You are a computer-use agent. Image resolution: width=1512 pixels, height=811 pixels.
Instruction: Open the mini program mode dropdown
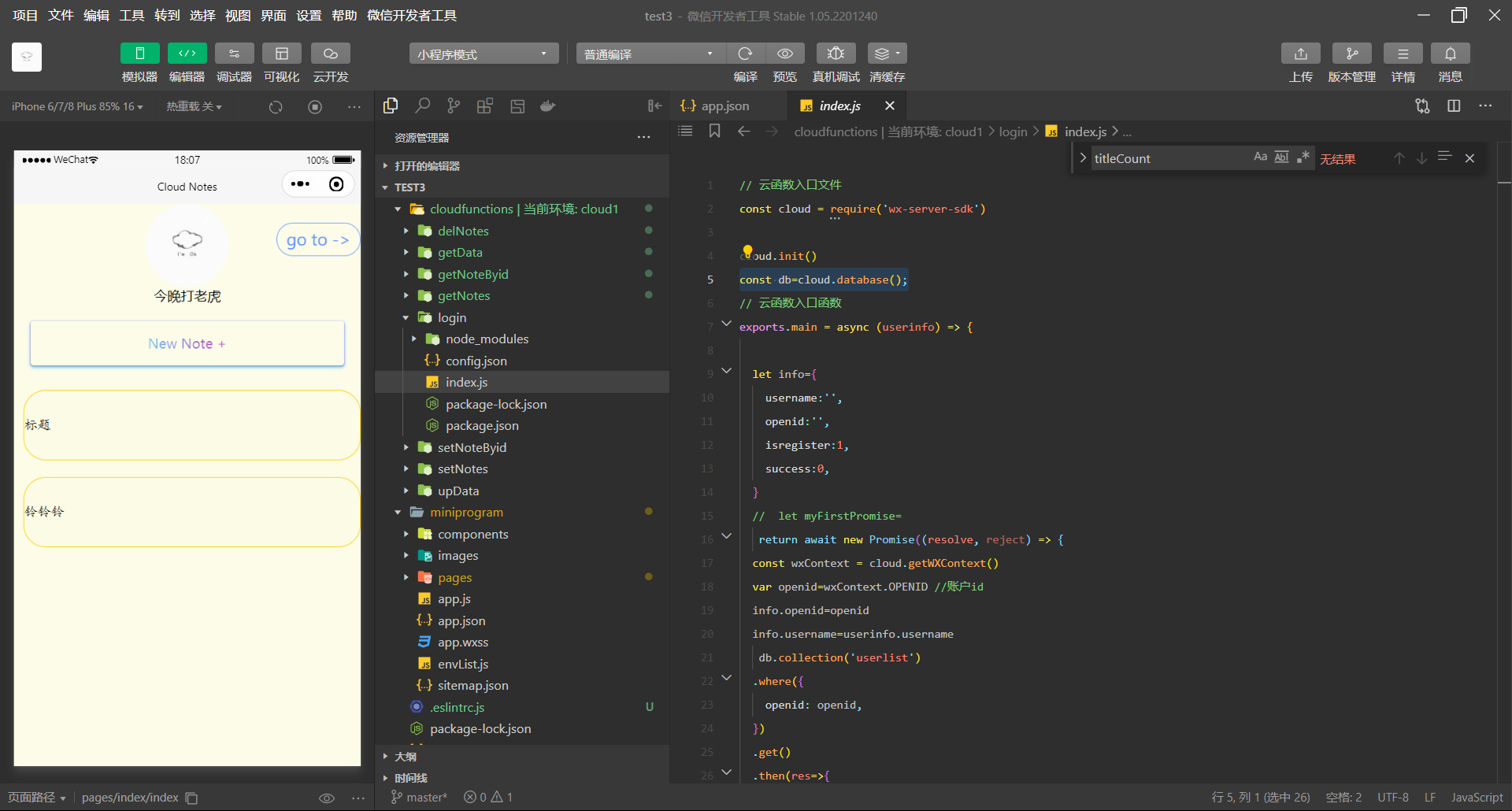click(x=484, y=54)
